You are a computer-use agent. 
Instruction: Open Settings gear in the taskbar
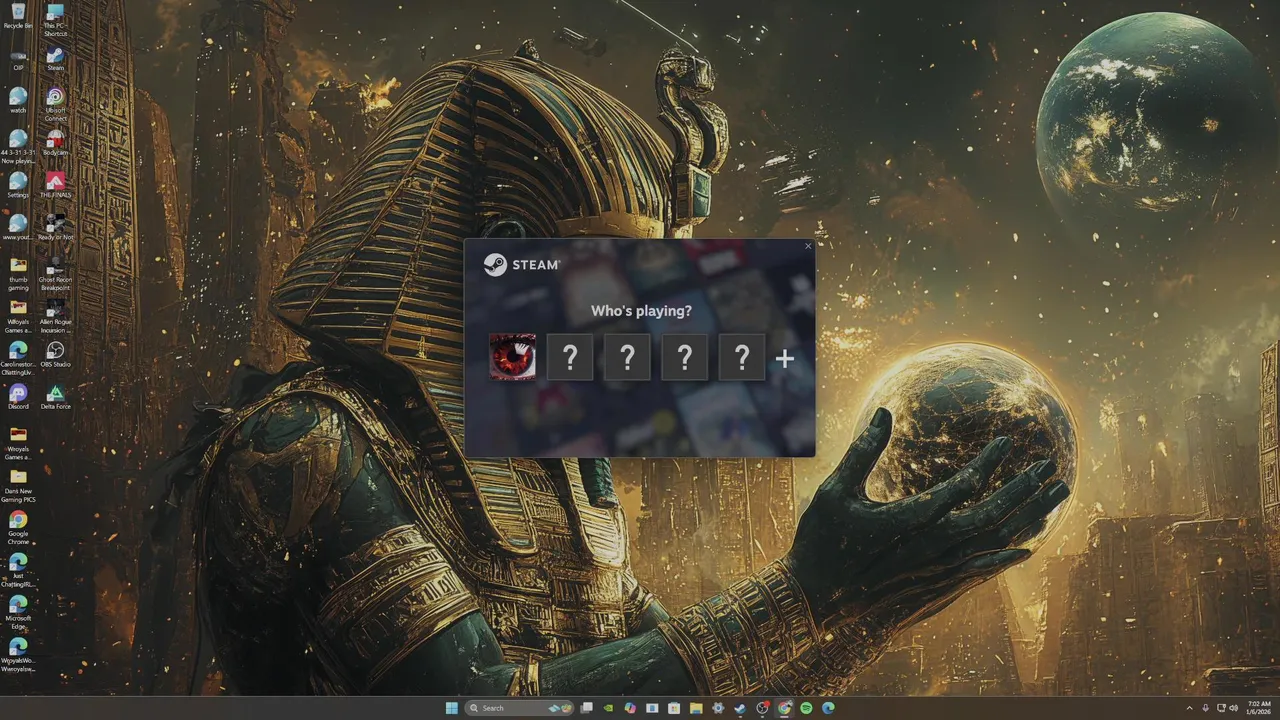718,708
